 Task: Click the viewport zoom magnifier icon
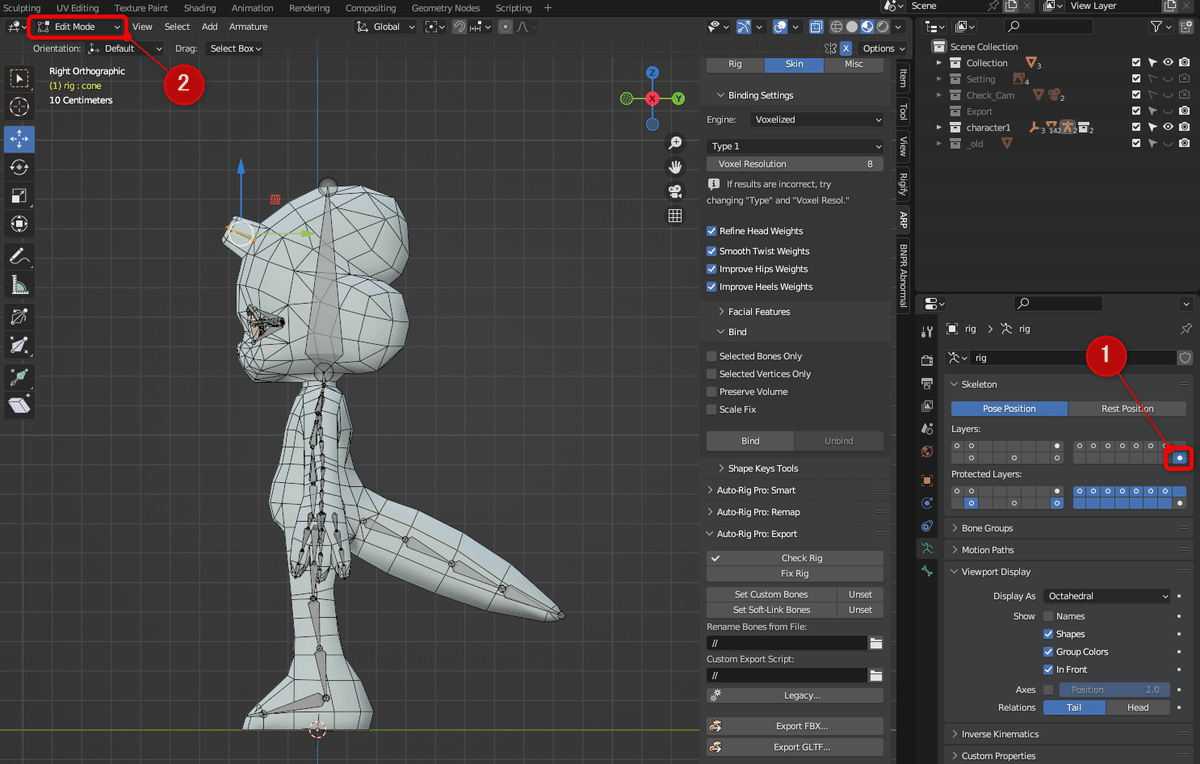pyautogui.click(x=675, y=143)
